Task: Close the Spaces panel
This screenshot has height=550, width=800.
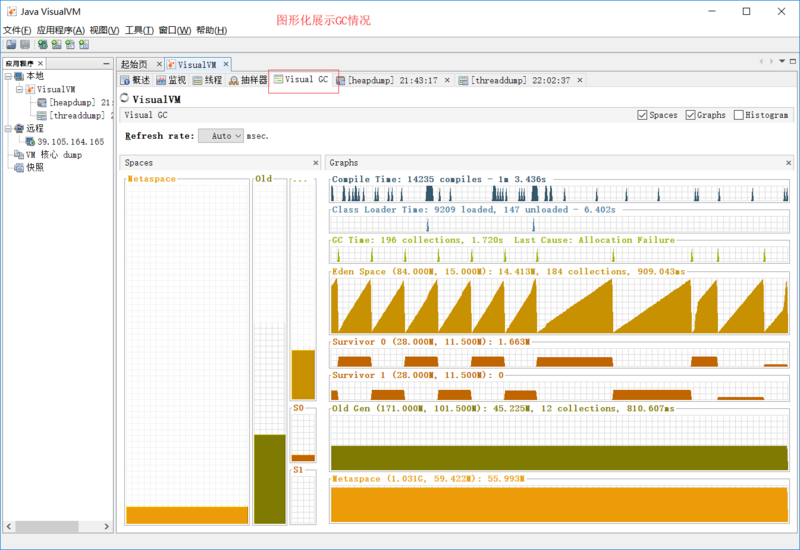Action: coord(315,163)
